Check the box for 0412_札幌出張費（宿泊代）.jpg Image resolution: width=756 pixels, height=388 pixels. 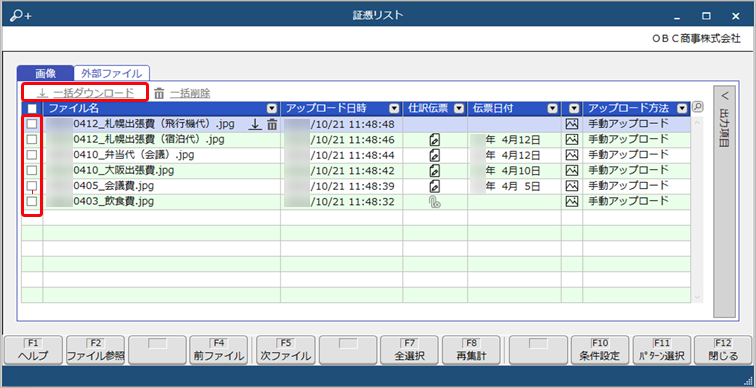(32, 140)
